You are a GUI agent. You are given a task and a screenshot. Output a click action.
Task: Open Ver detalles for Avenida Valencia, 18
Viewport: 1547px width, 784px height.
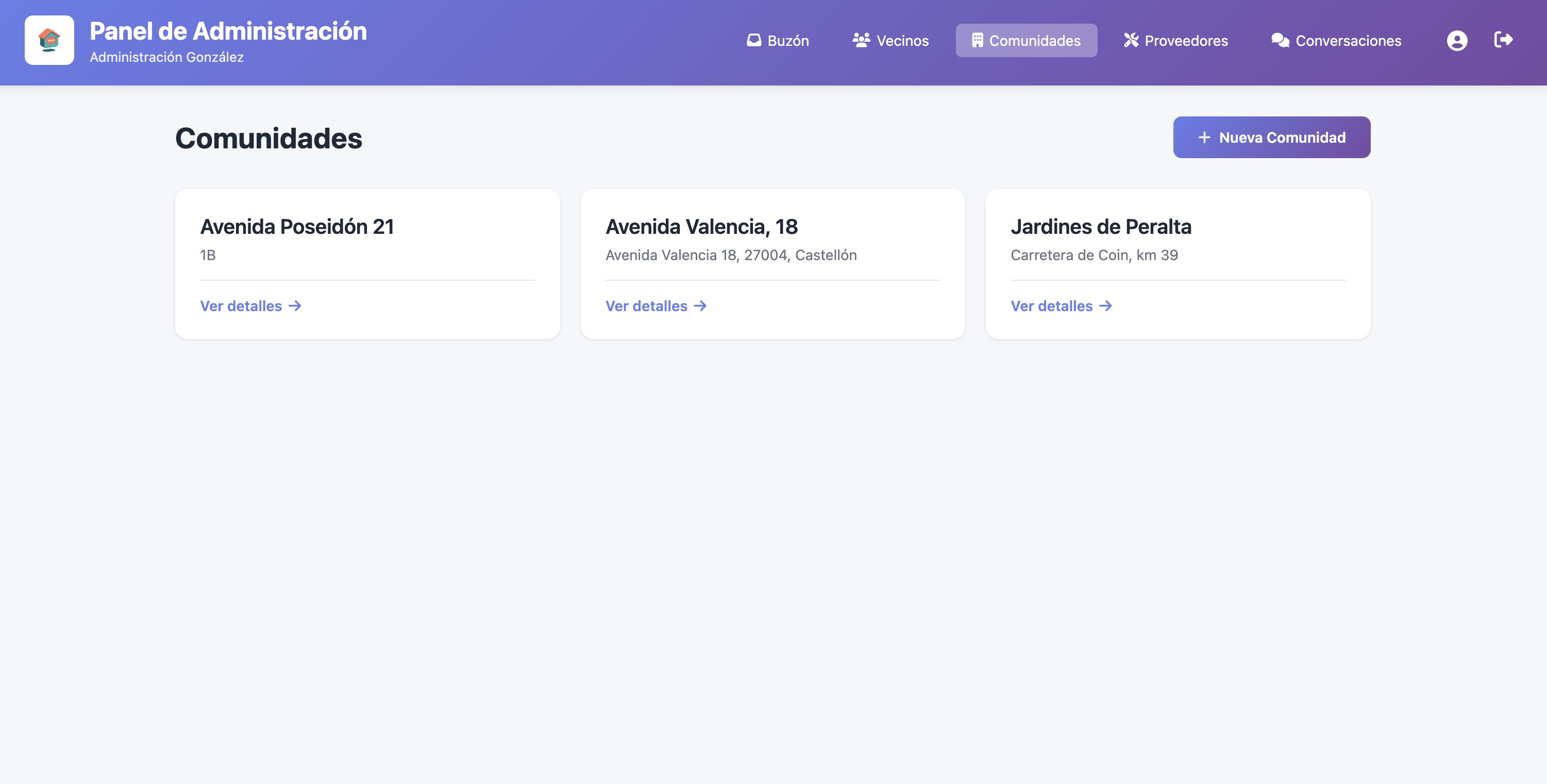(x=656, y=306)
